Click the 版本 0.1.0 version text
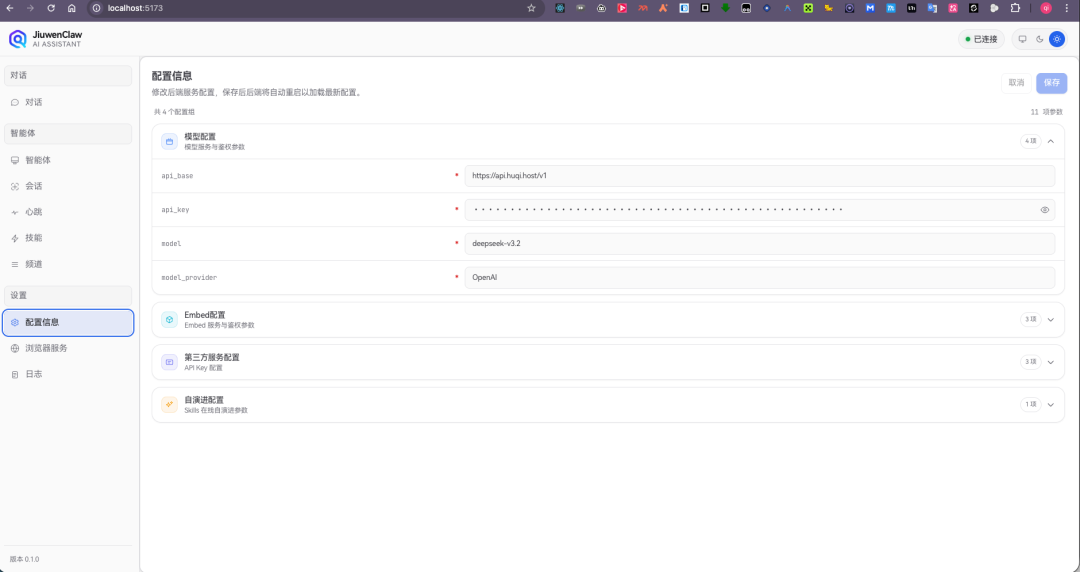The height and width of the screenshot is (572, 1080). coord(24,559)
